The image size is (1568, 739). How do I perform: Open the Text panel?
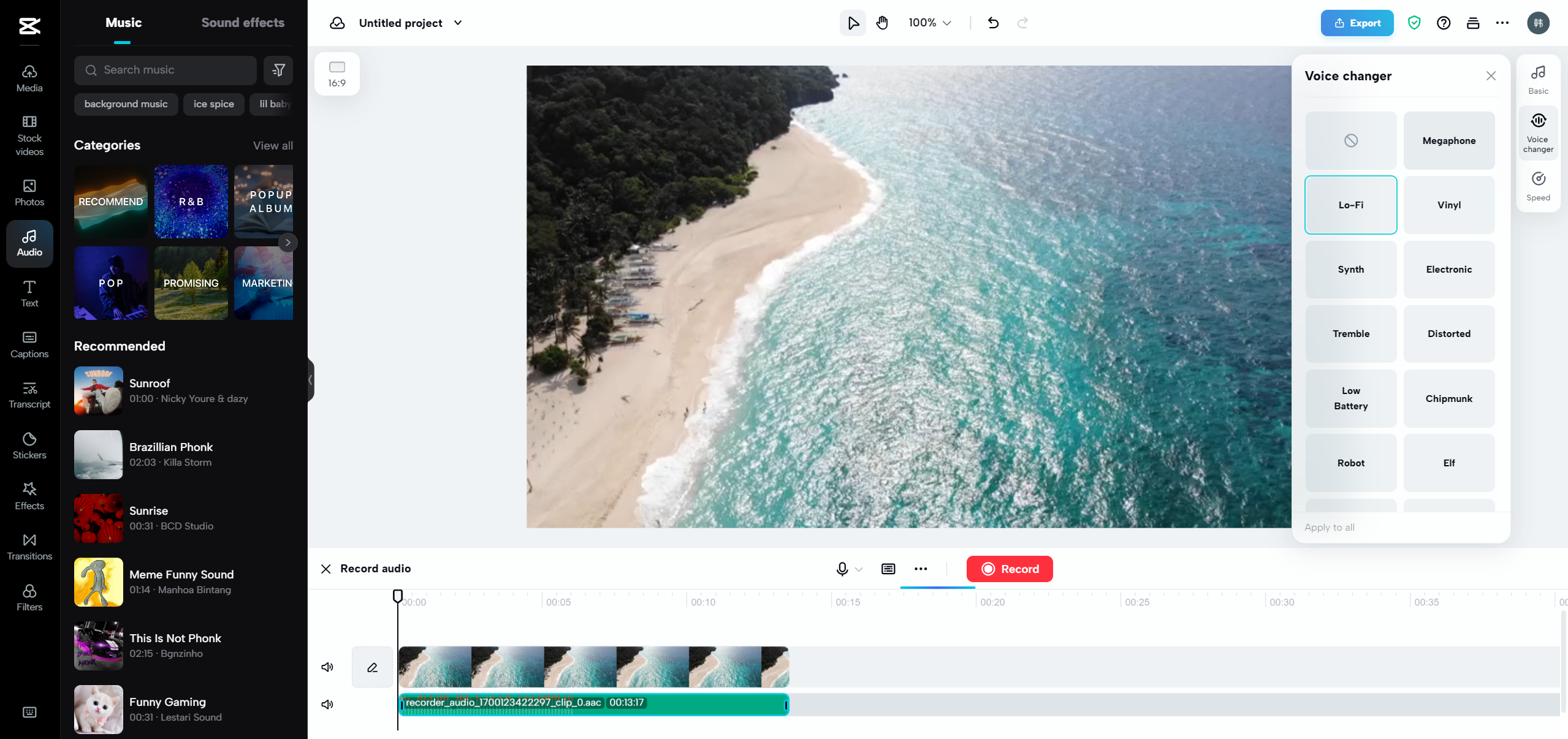[x=29, y=294]
